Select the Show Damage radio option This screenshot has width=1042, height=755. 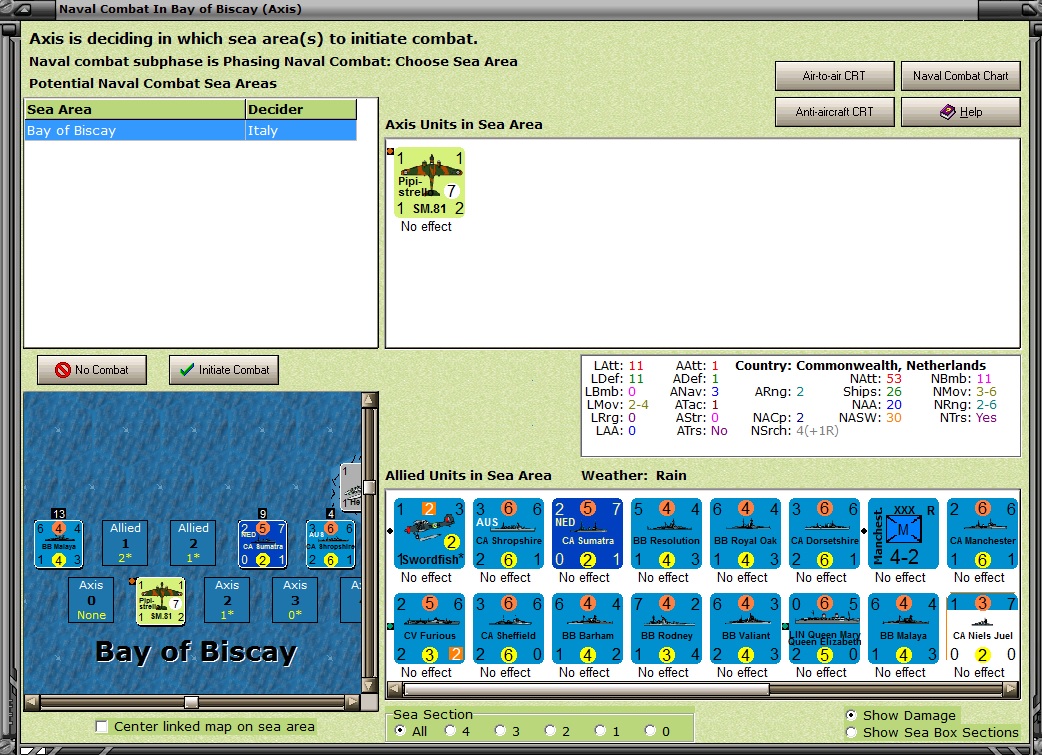(851, 715)
